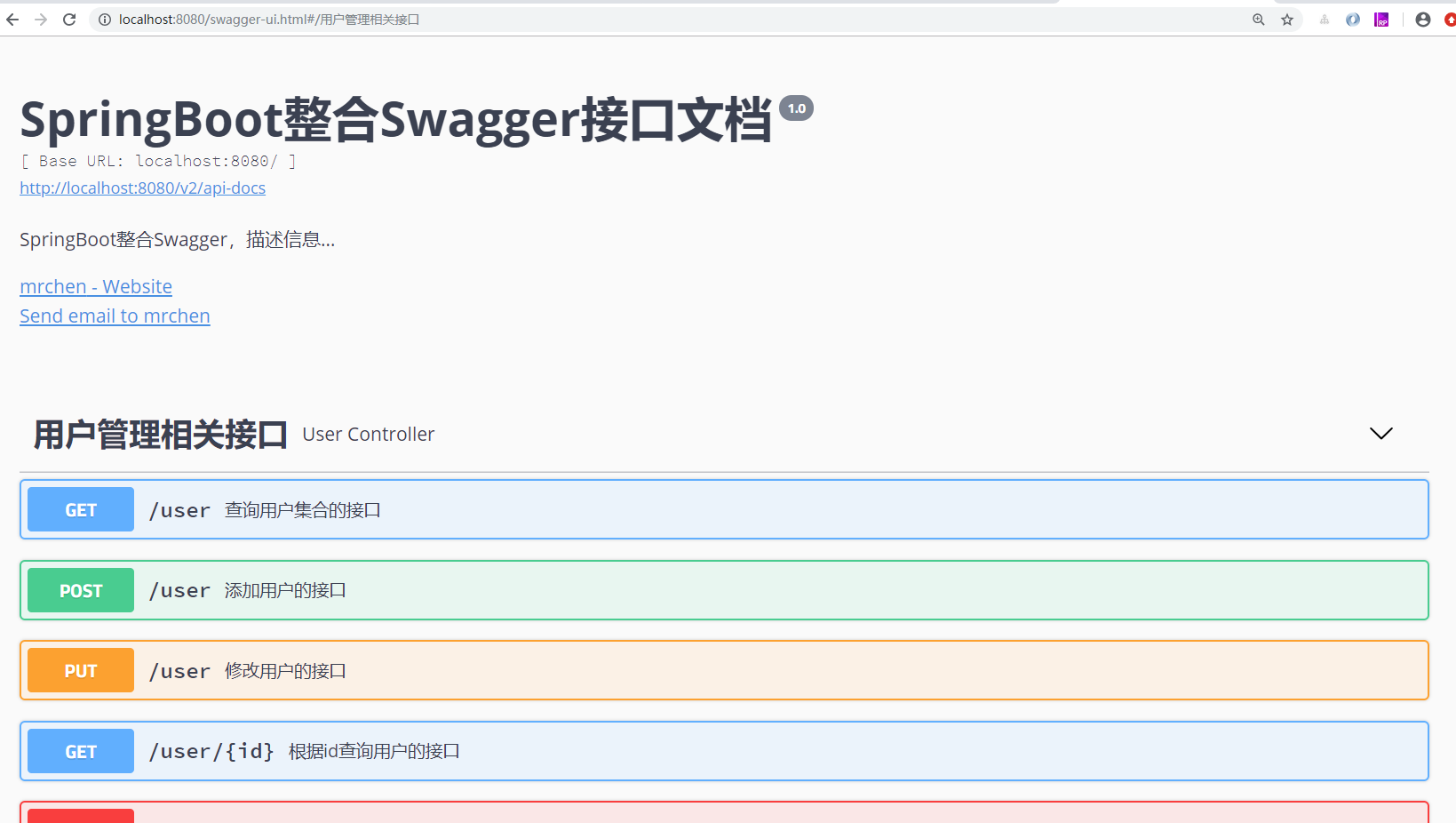Click the address bar URL

[x=269, y=20]
